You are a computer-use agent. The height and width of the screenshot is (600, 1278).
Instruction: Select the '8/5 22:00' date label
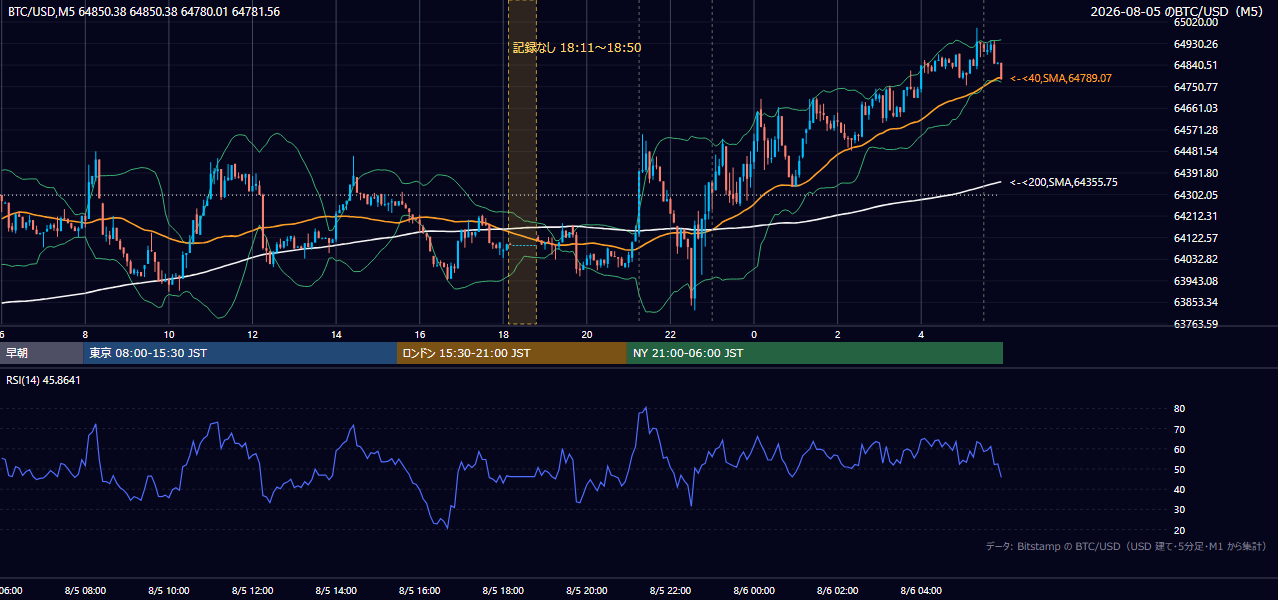[670, 591]
